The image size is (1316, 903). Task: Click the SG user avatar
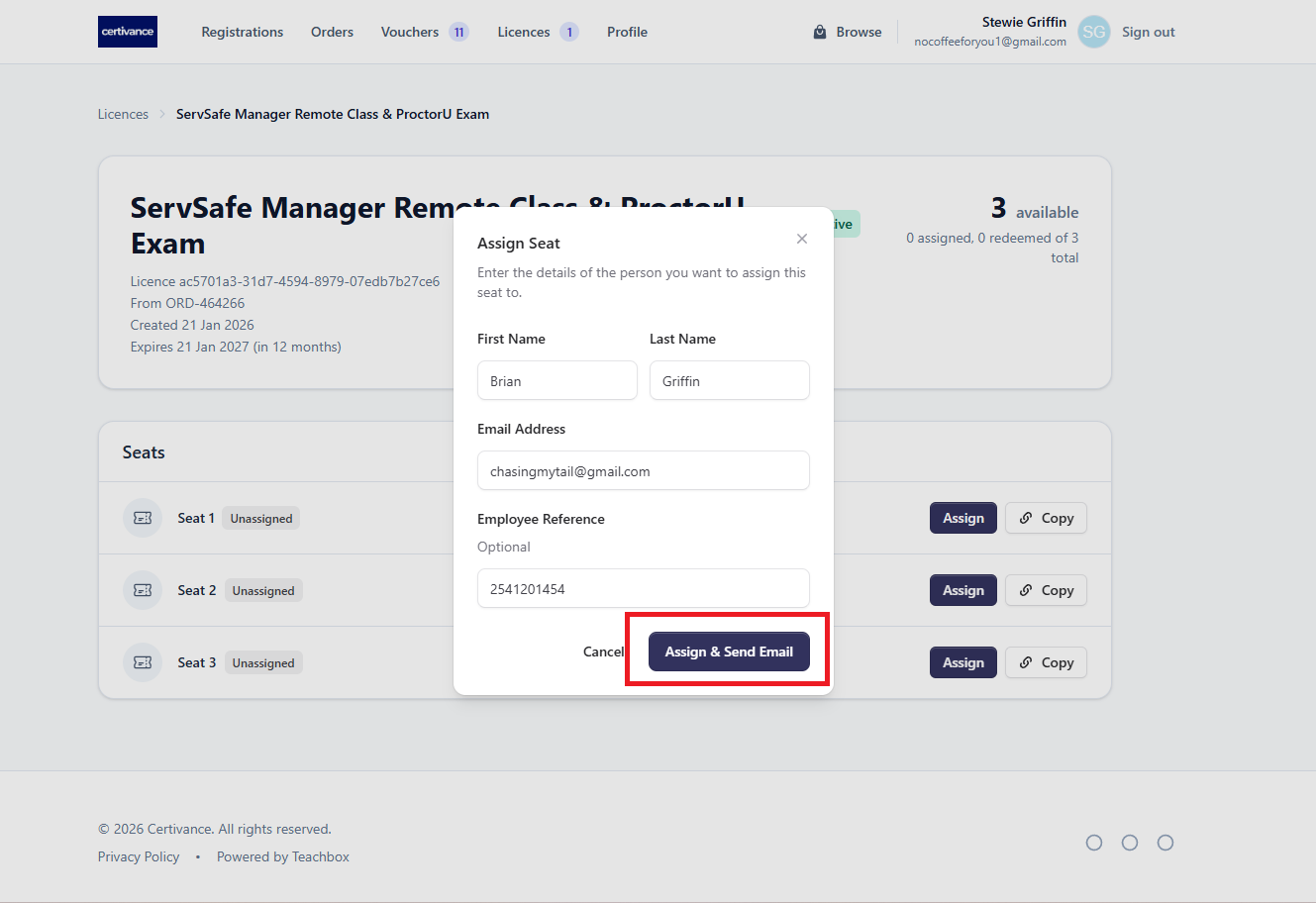click(1094, 32)
